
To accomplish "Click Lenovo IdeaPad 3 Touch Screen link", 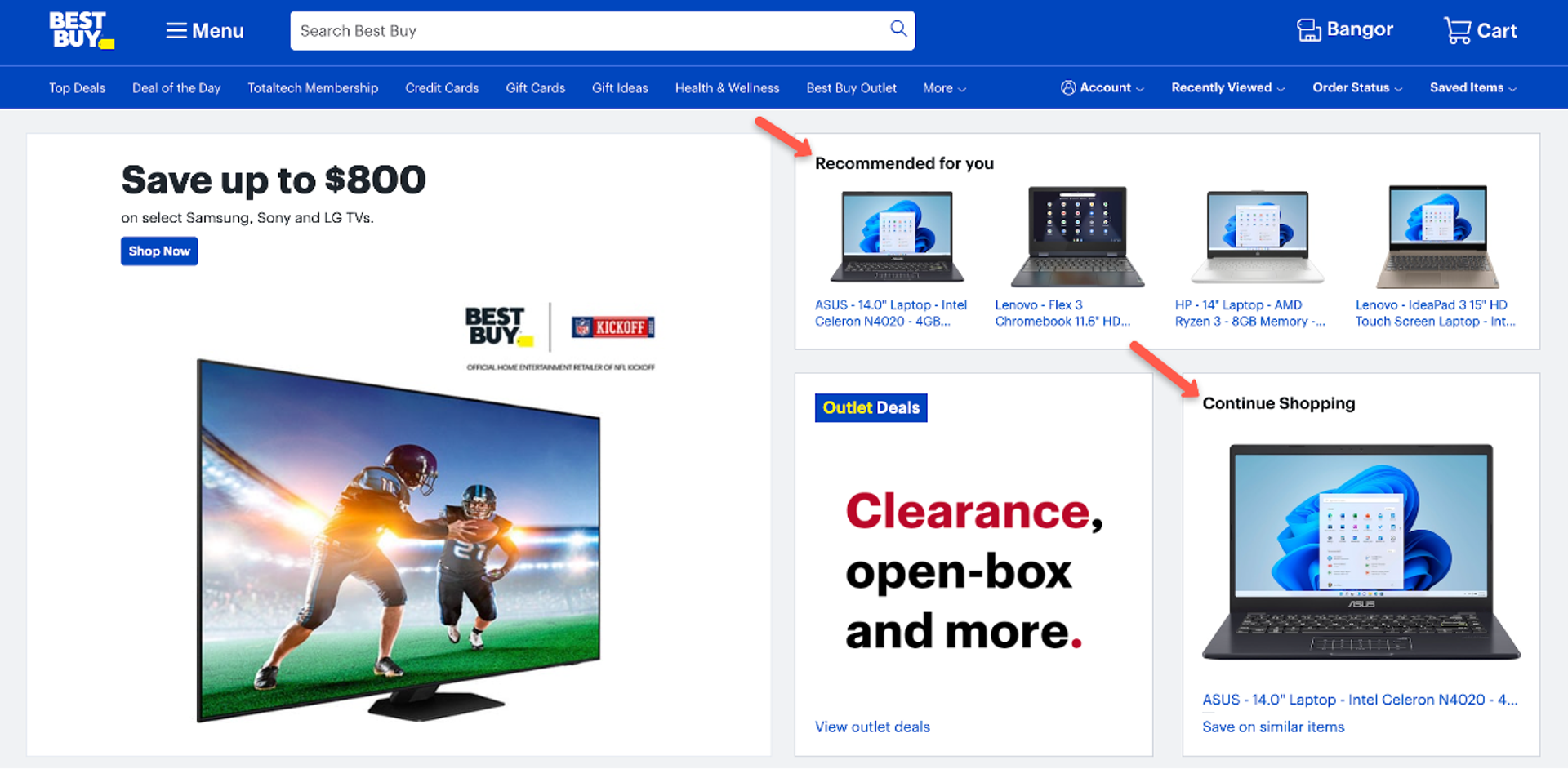I will pos(1435,313).
